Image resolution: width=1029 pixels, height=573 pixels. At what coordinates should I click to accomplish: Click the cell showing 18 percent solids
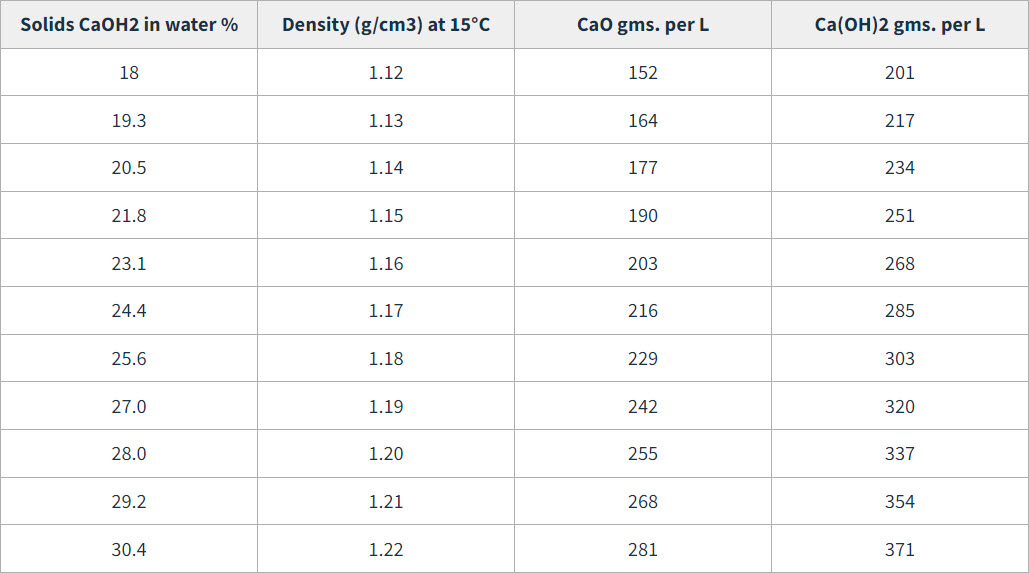(x=129, y=73)
